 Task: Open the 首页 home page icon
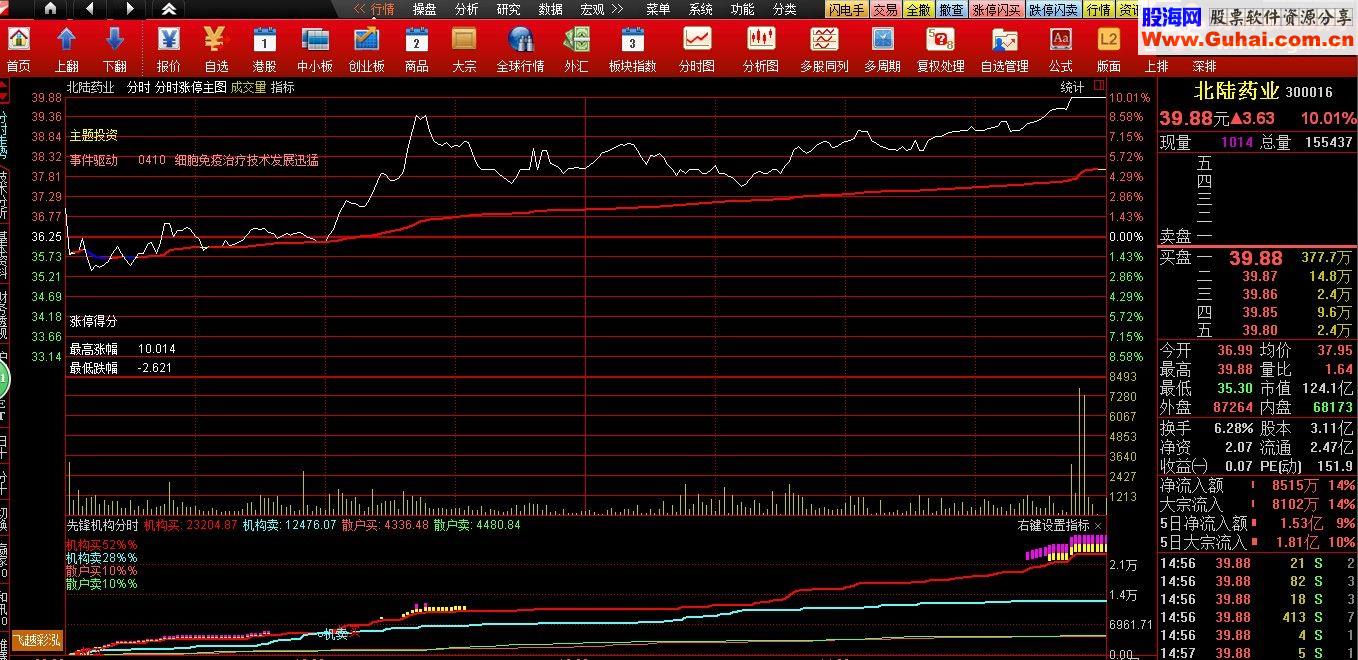18,49
